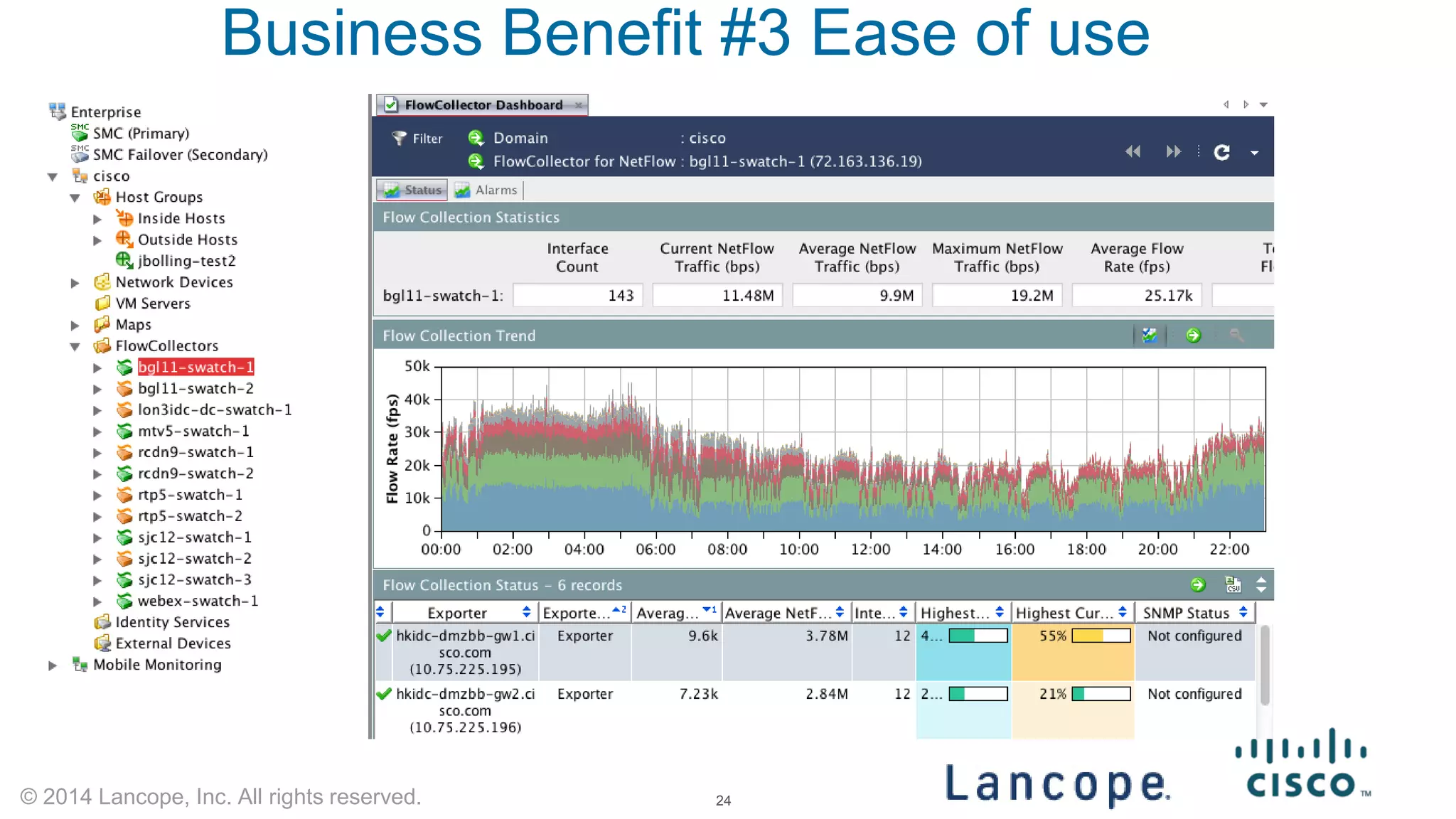Image resolution: width=1456 pixels, height=819 pixels.
Task: Click the mtv5-swatch-1 collector icon
Action: point(124,431)
